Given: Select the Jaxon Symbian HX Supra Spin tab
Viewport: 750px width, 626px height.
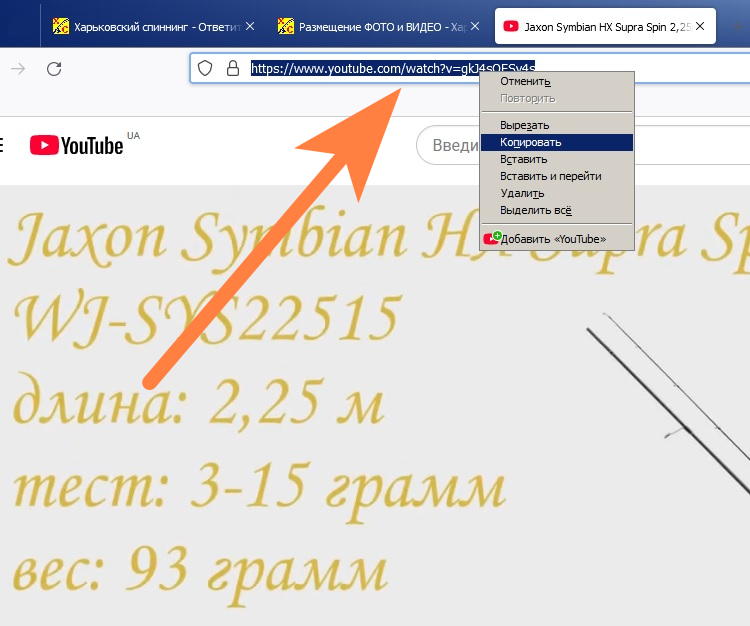Looking at the screenshot, I should 605,26.
